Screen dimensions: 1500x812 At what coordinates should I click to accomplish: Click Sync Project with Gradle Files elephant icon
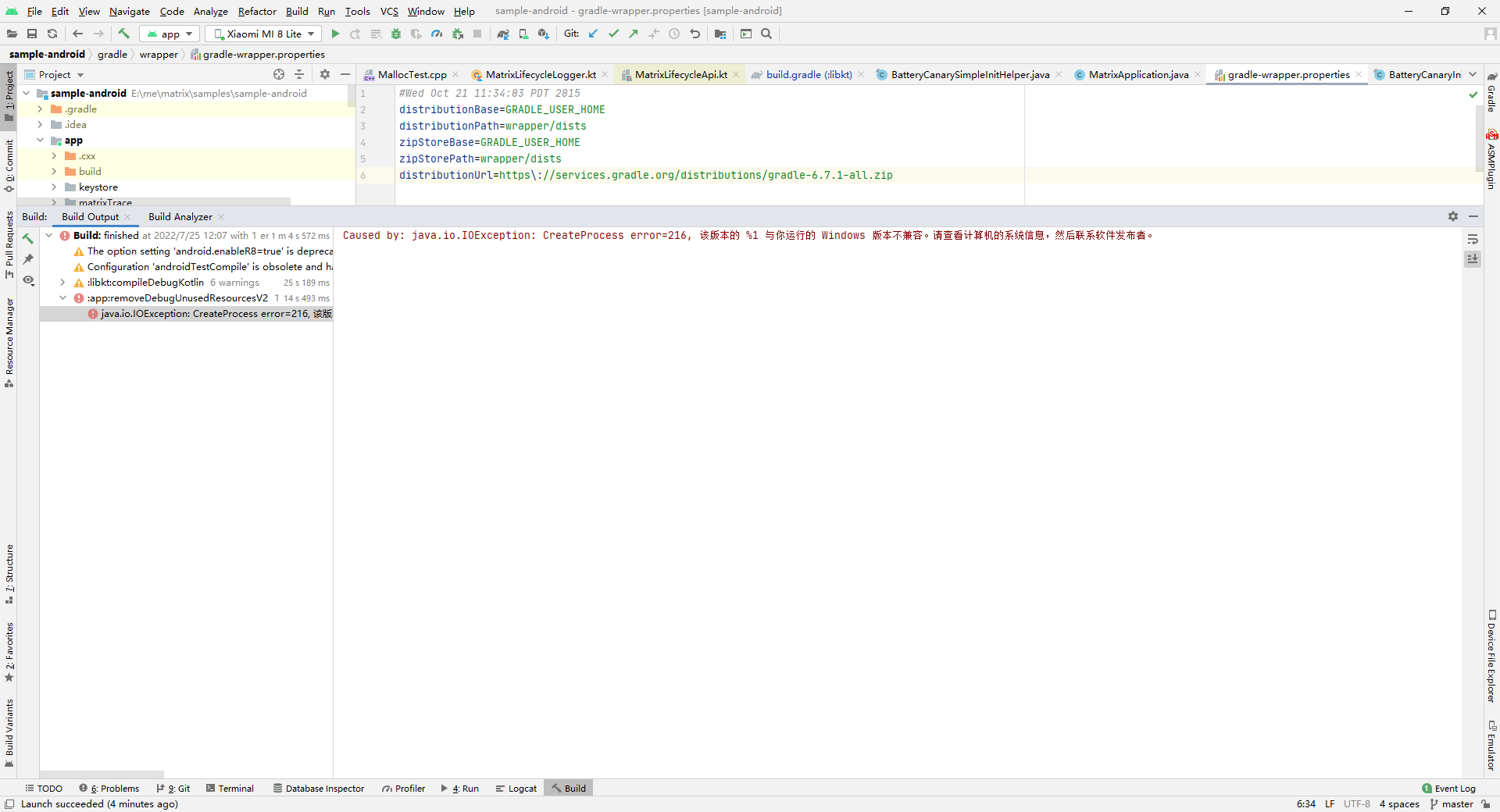pyautogui.click(x=503, y=34)
